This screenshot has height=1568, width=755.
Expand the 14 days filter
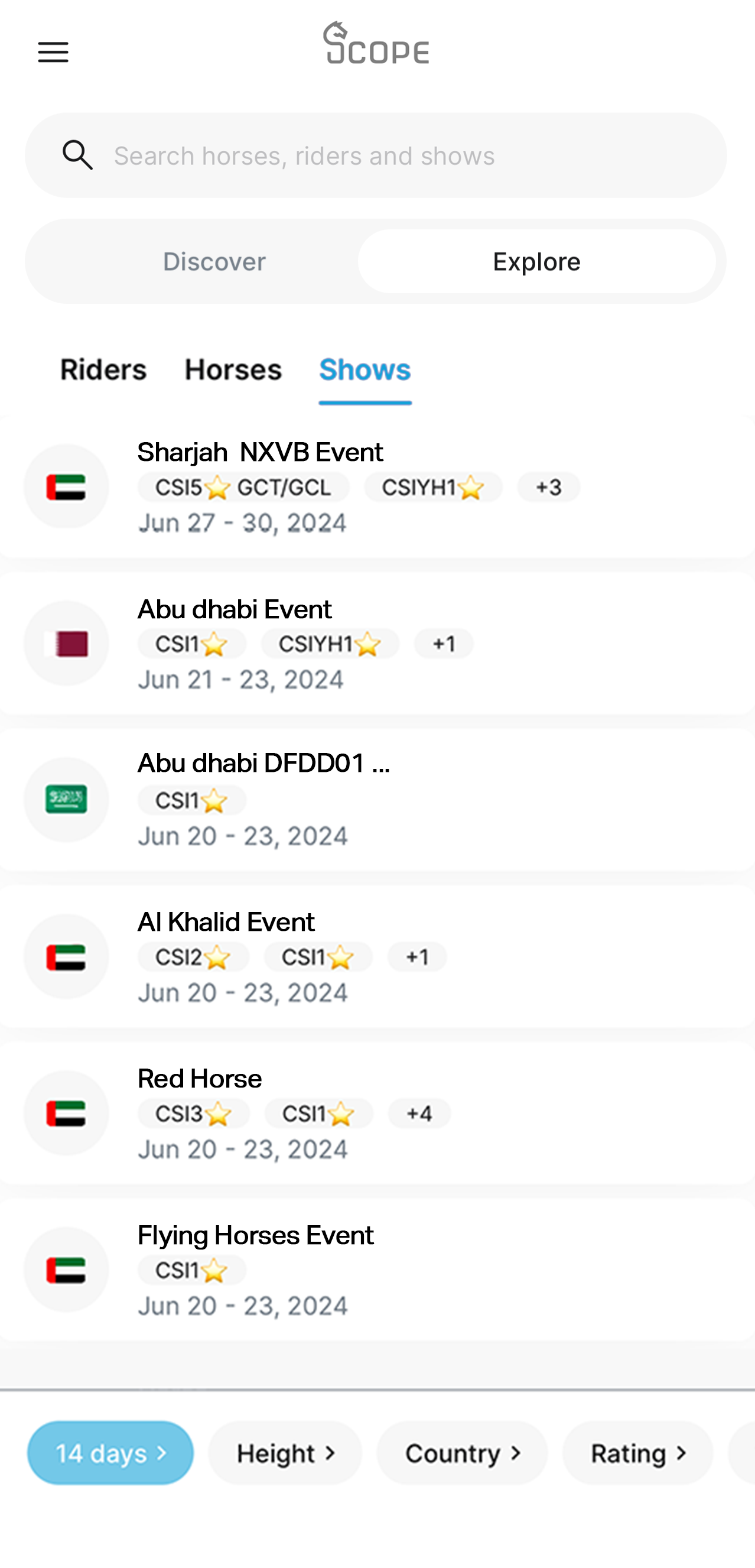pos(110,1453)
